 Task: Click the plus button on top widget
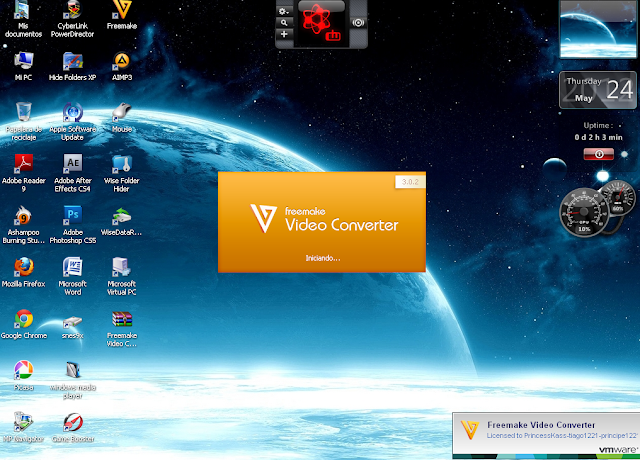(284, 34)
